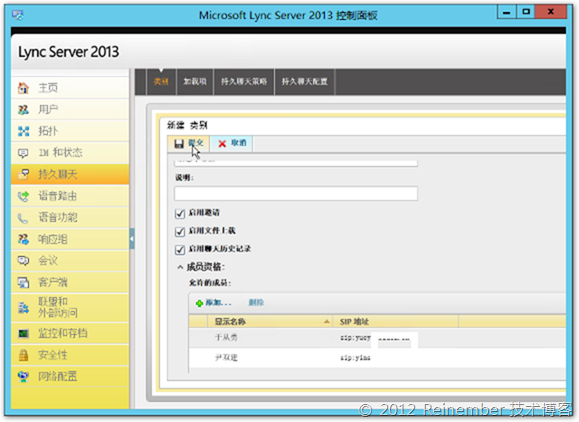Click the red X cancel icon
Image resolution: width=579 pixels, height=422 pixels.
[222, 144]
